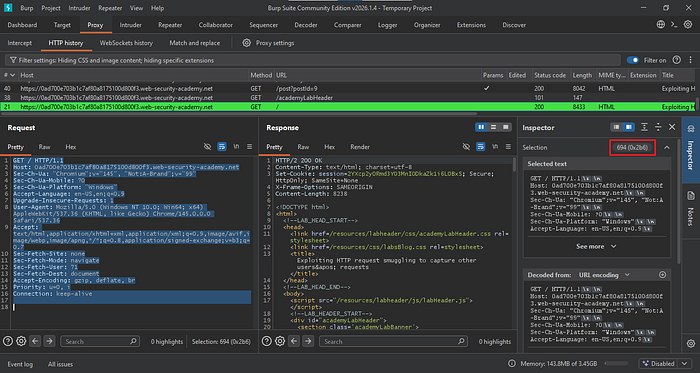700x373 pixels.
Task: Open the Decoded from URL encoding dropdown
Action: (x=604, y=275)
